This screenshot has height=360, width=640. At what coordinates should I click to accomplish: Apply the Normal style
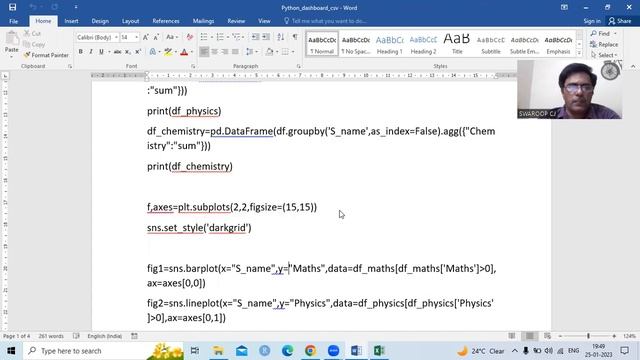tap(322, 44)
